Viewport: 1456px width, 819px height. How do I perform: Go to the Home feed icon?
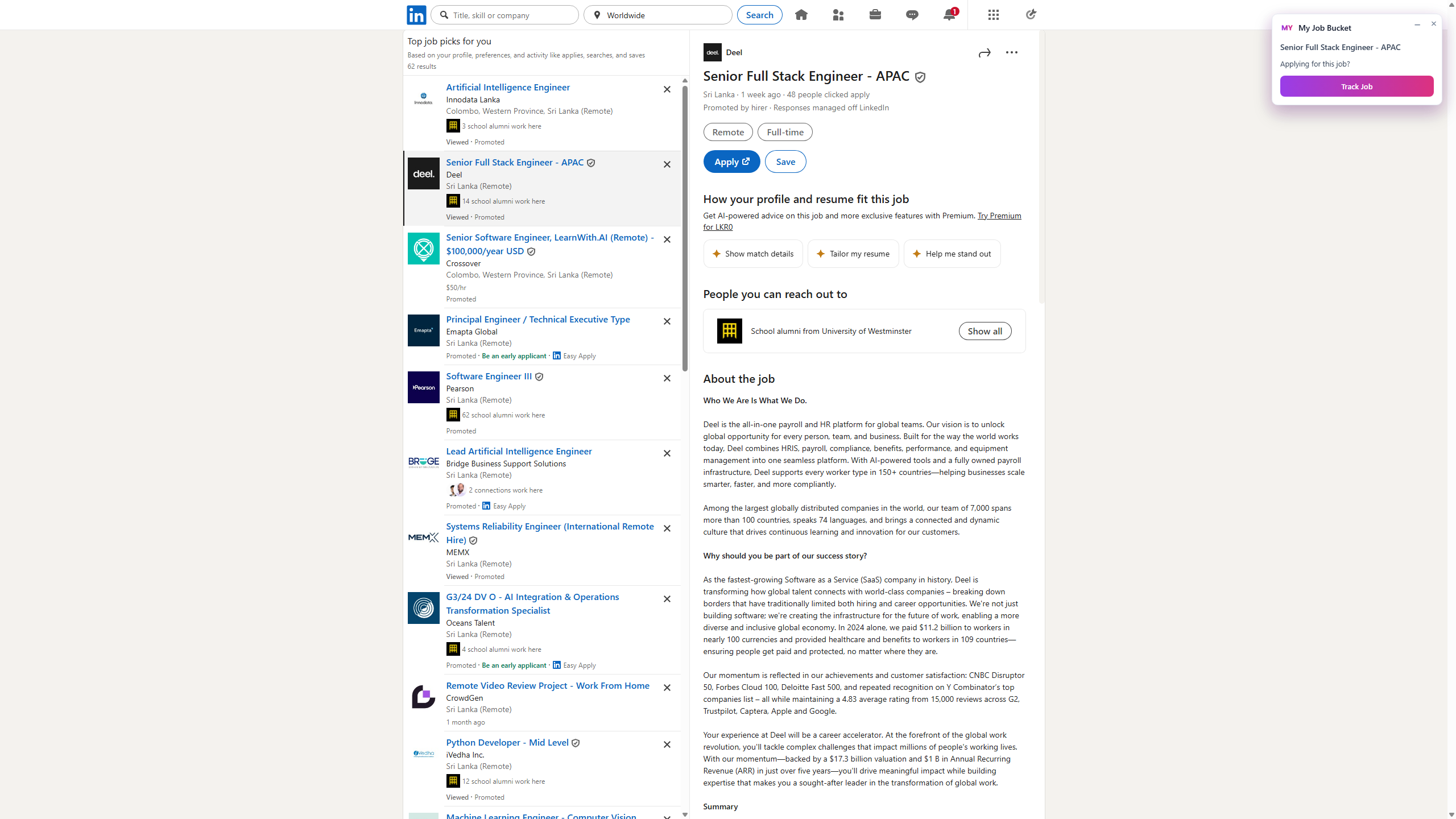[x=801, y=15]
